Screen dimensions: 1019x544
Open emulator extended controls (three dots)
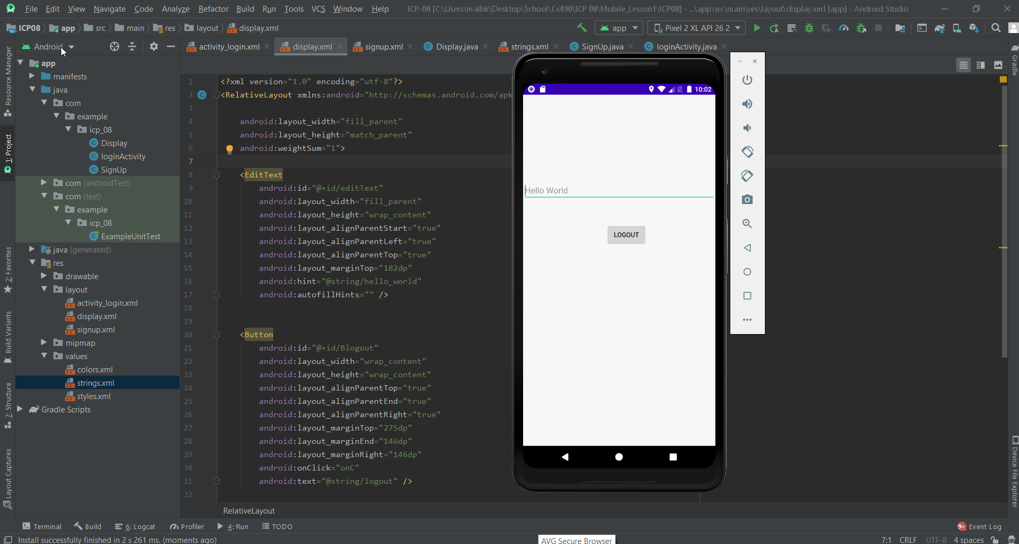click(x=747, y=320)
